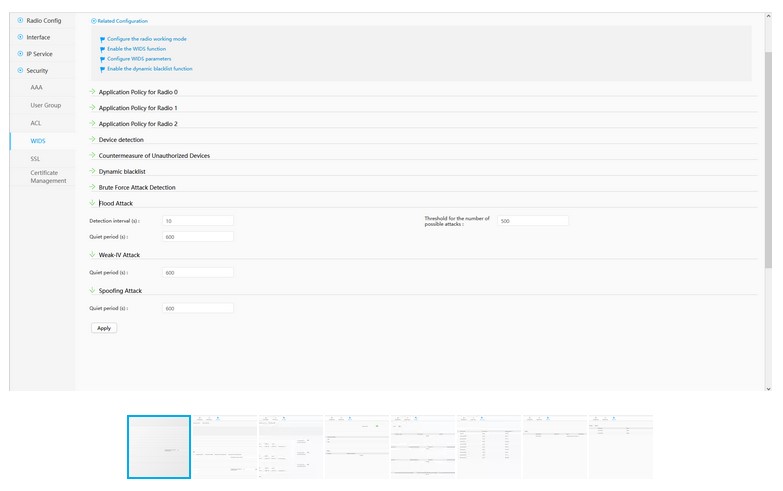Collapse the Flood Attack section

coord(93,203)
